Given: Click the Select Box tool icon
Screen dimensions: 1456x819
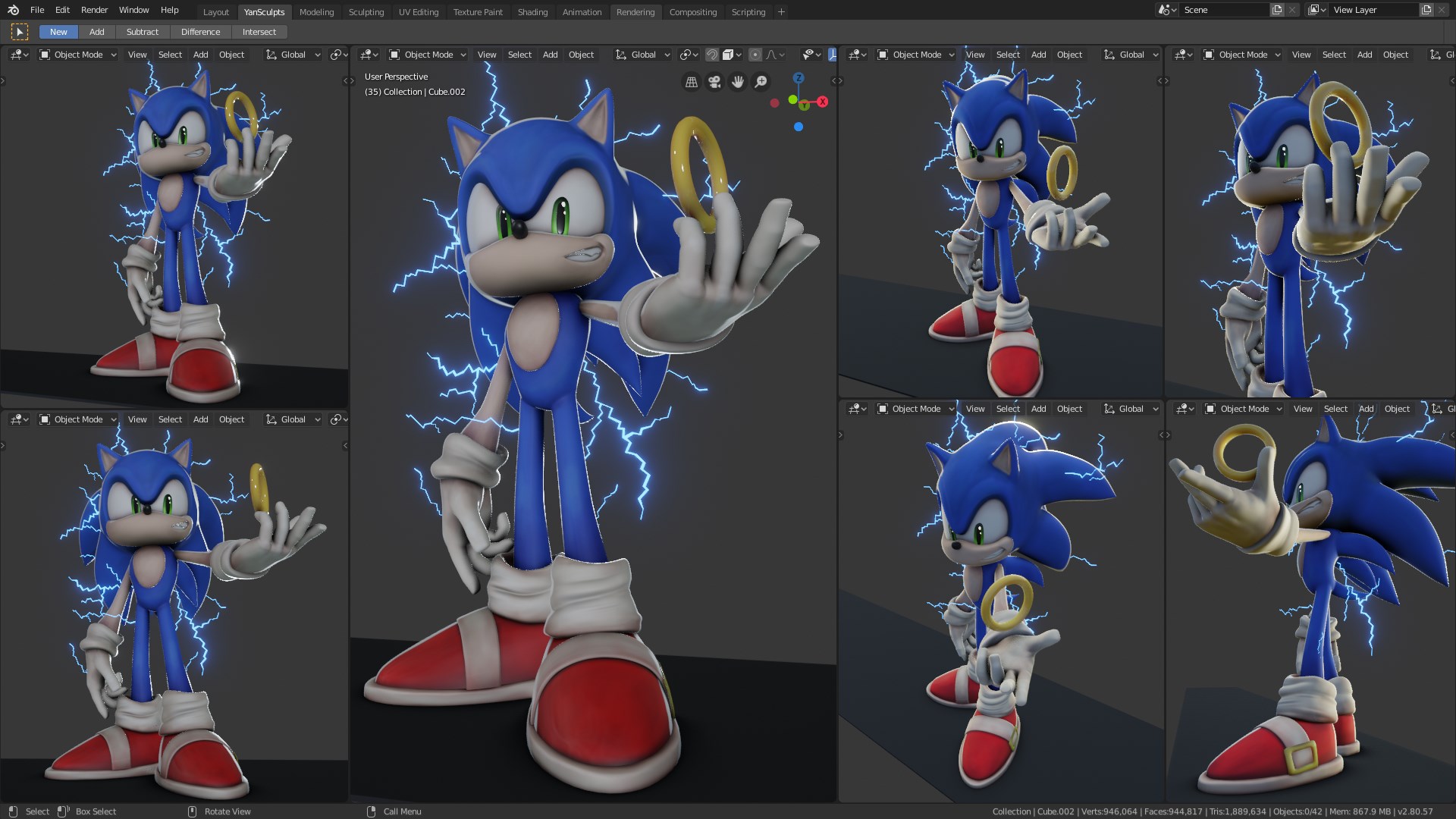Looking at the screenshot, I should tap(20, 32).
